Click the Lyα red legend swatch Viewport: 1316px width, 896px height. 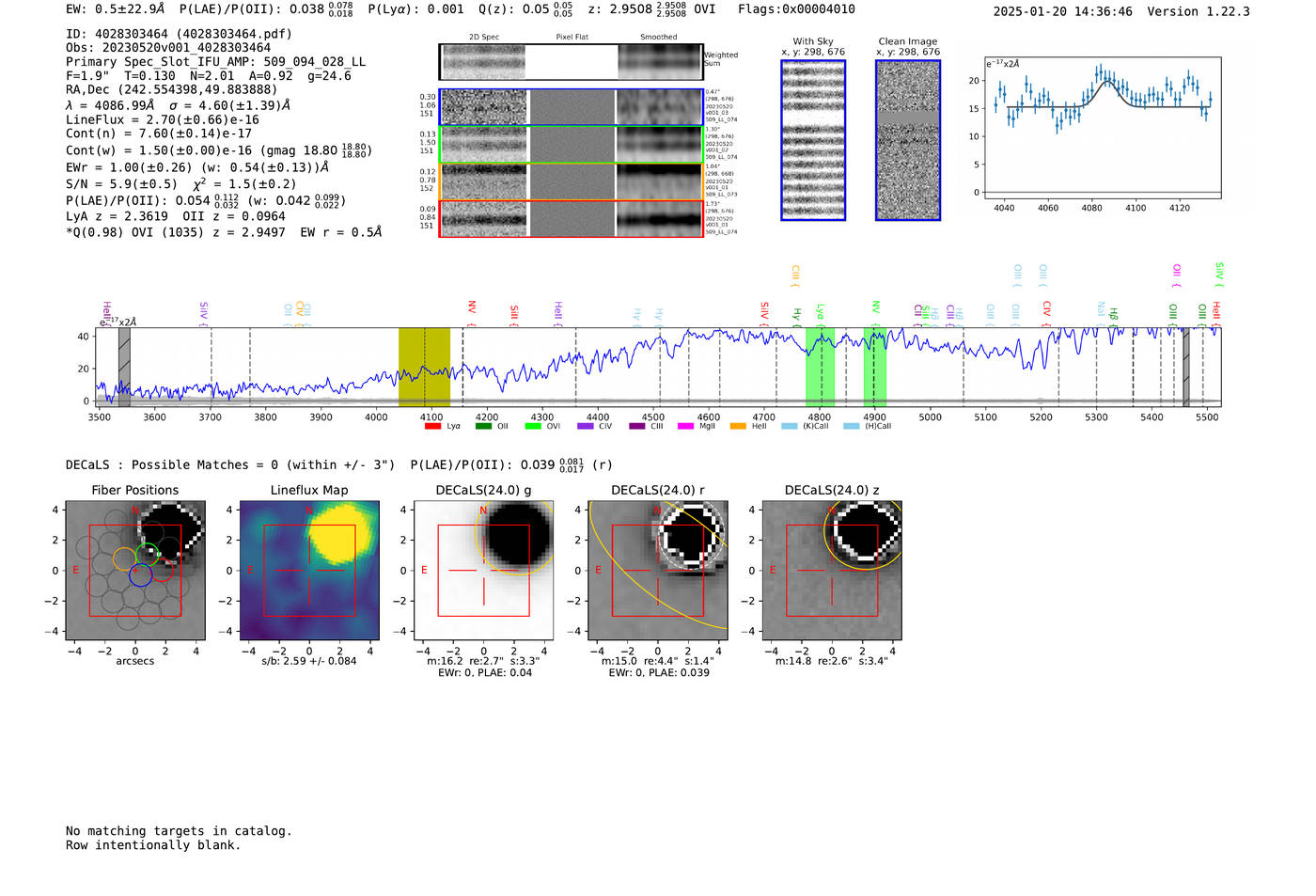[x=432, y=426]
